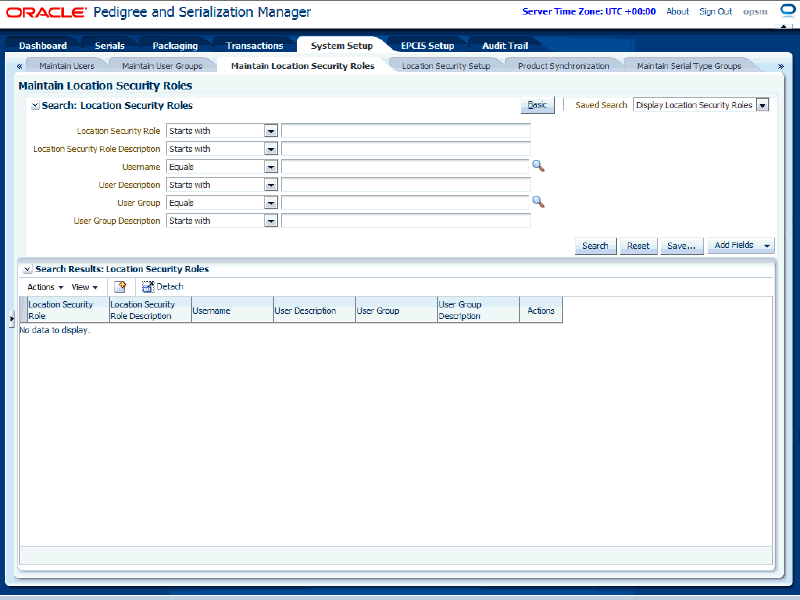Click the User Group column header

click(396, 310)
